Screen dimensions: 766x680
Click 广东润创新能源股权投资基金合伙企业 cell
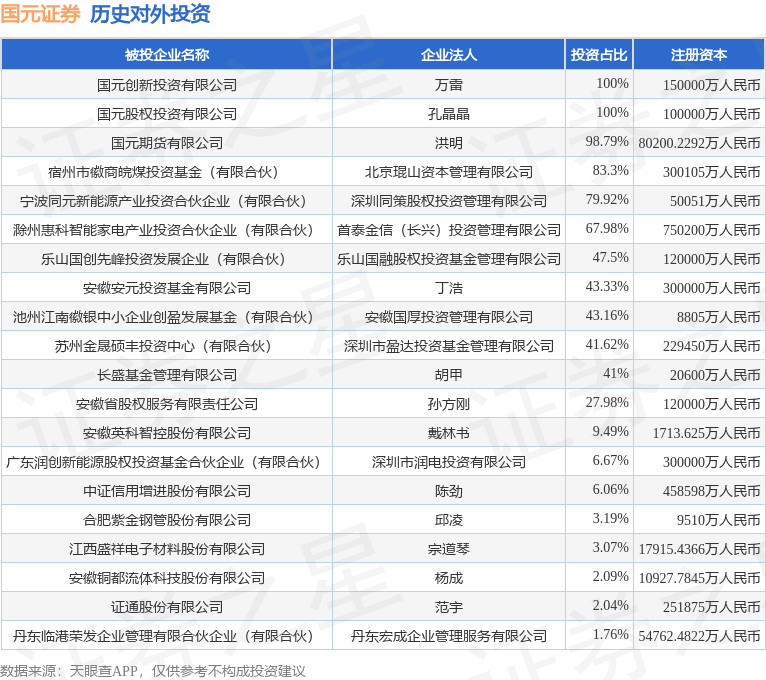coord(167,462)
